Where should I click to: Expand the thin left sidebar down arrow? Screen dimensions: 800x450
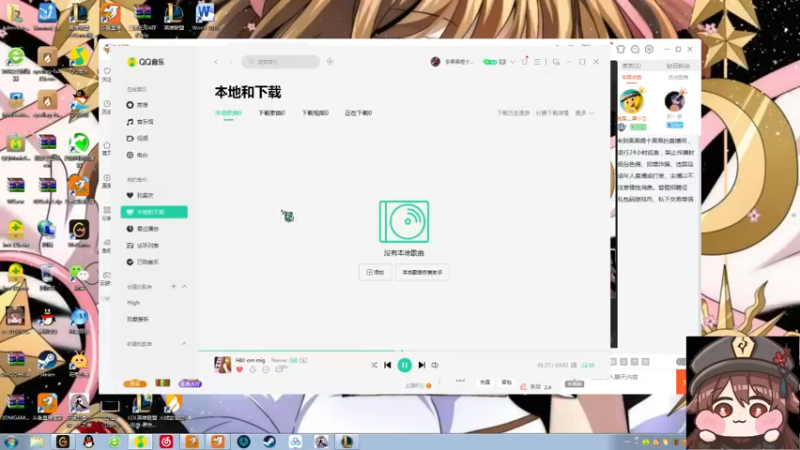(107, 299)
